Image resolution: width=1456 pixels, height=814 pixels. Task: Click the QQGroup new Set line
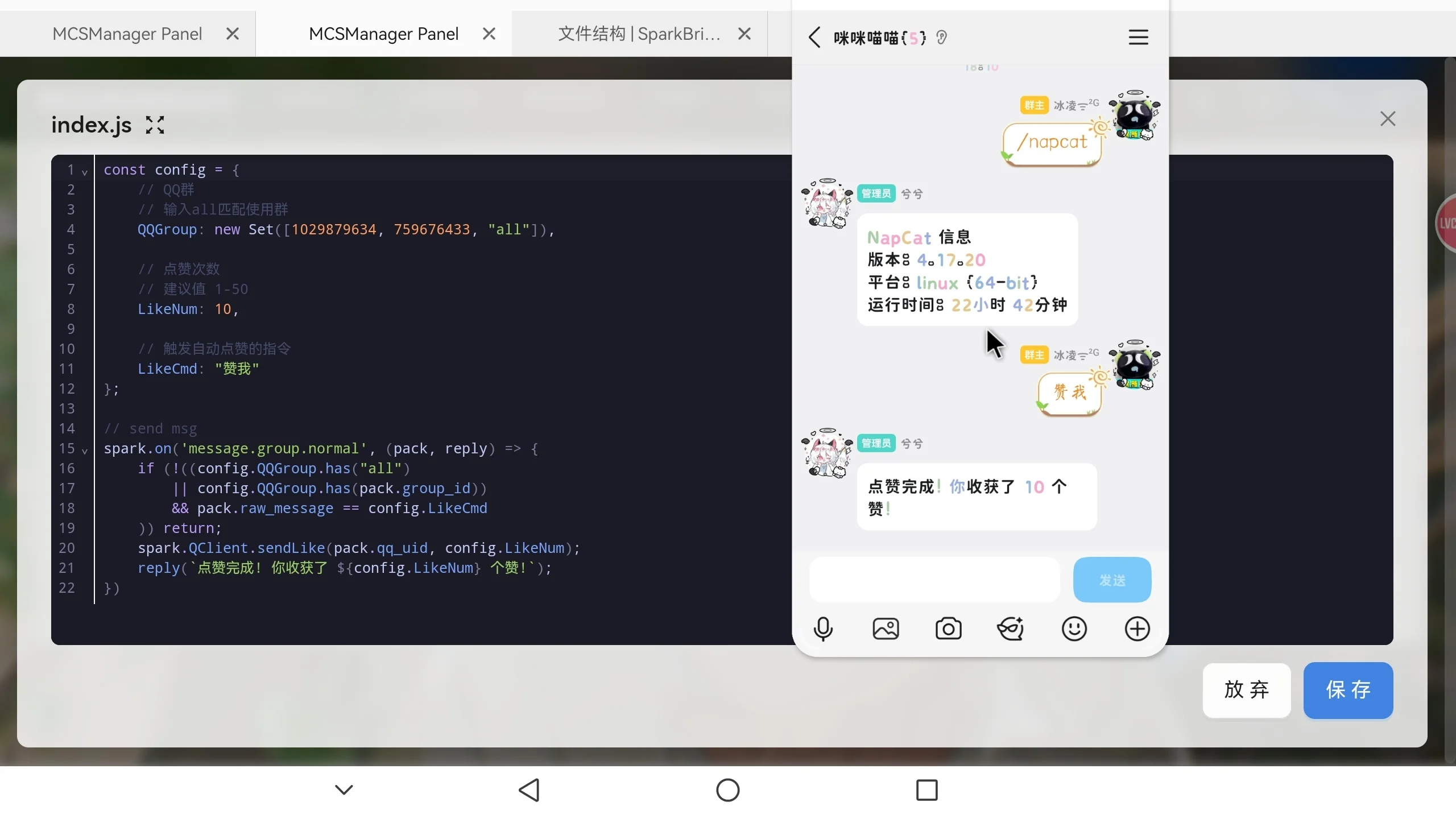point(346,229)
